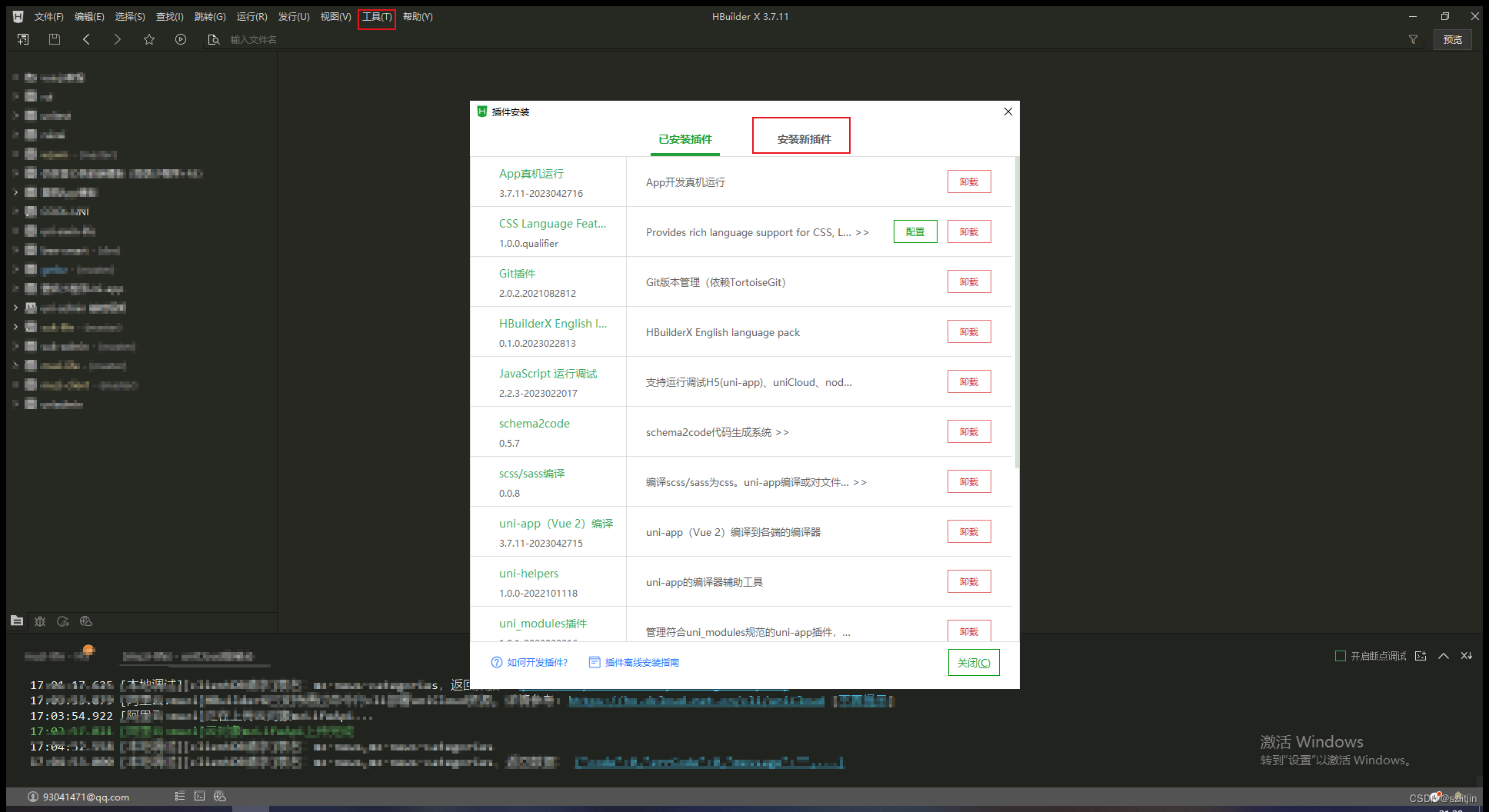1489x812 pixels.
Task: Switch to 安装新插件 tab
Action: coord(804,139)
